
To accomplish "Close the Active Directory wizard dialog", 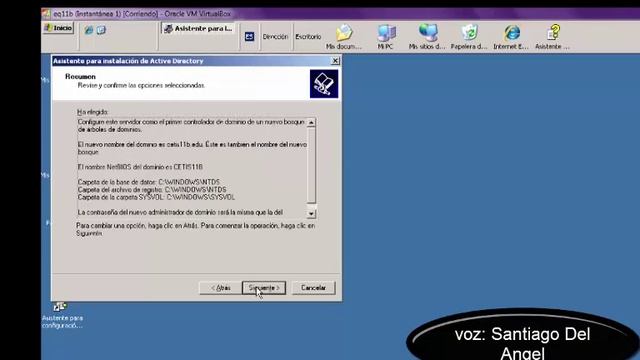I will click(x=335, y=61).
